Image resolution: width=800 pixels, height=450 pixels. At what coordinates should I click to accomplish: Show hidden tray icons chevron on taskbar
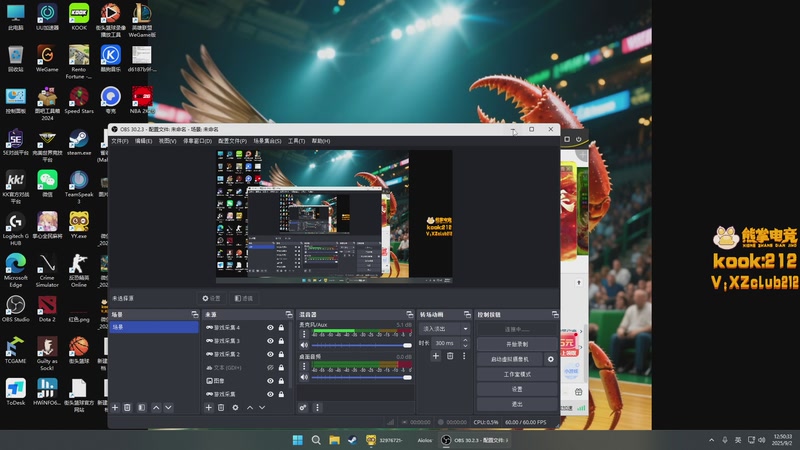[711, 440]
